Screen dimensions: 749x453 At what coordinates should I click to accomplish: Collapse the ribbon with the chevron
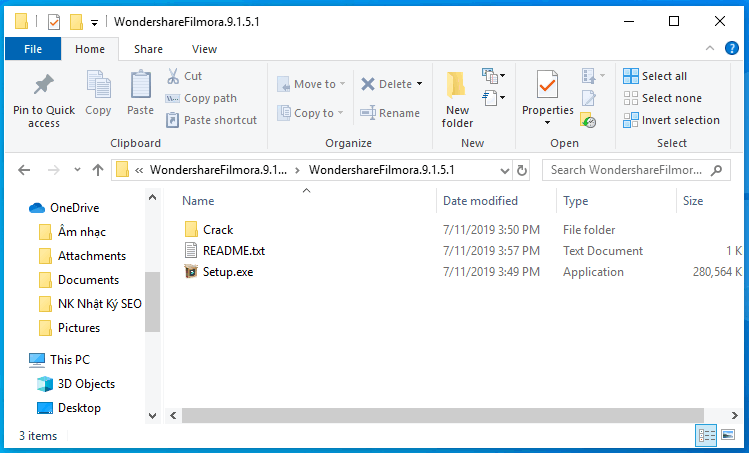[x=710, y=48]
